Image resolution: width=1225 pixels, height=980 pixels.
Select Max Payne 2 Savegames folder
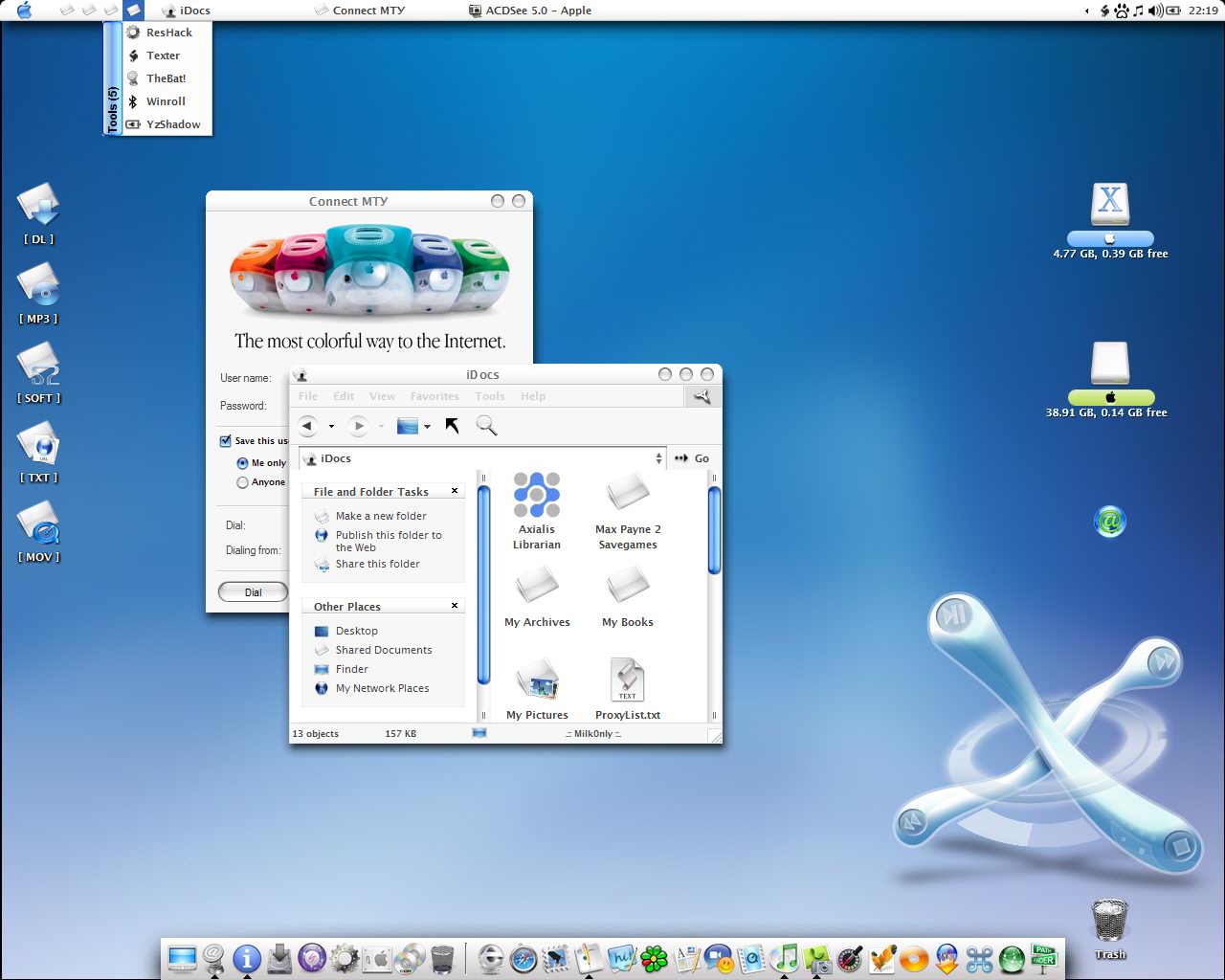(x=628, y=511)
